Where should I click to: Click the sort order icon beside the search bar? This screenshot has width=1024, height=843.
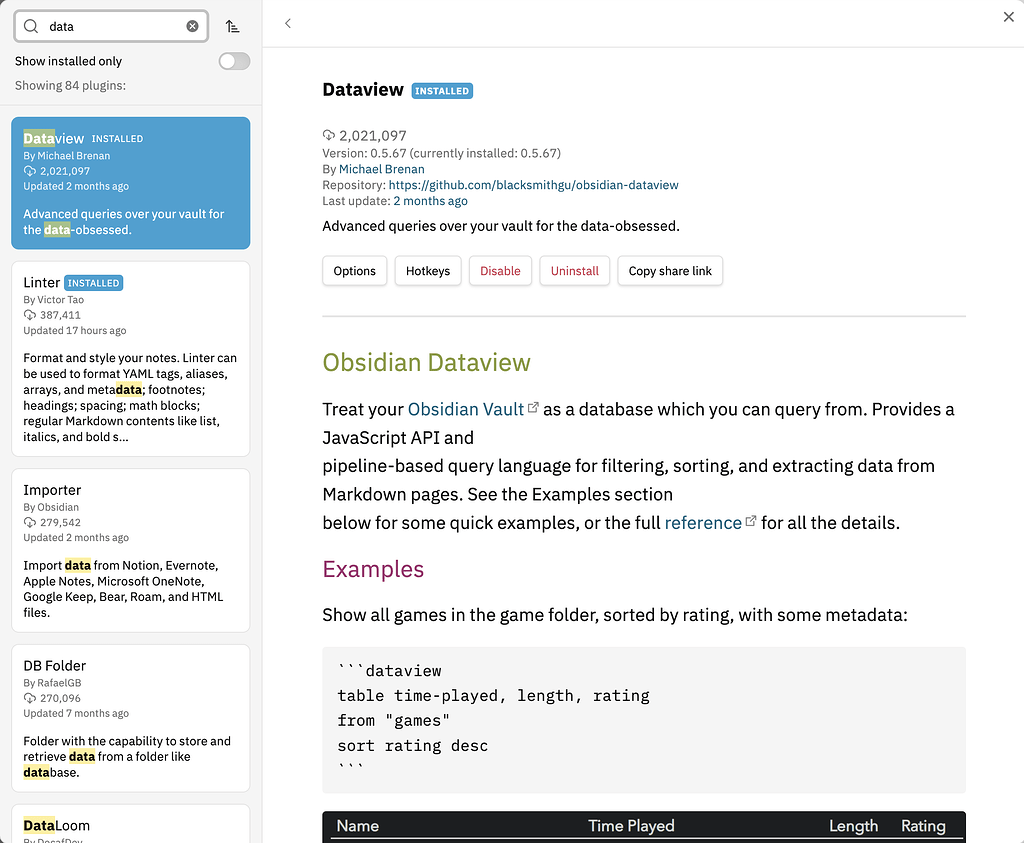tap(232, 26)
